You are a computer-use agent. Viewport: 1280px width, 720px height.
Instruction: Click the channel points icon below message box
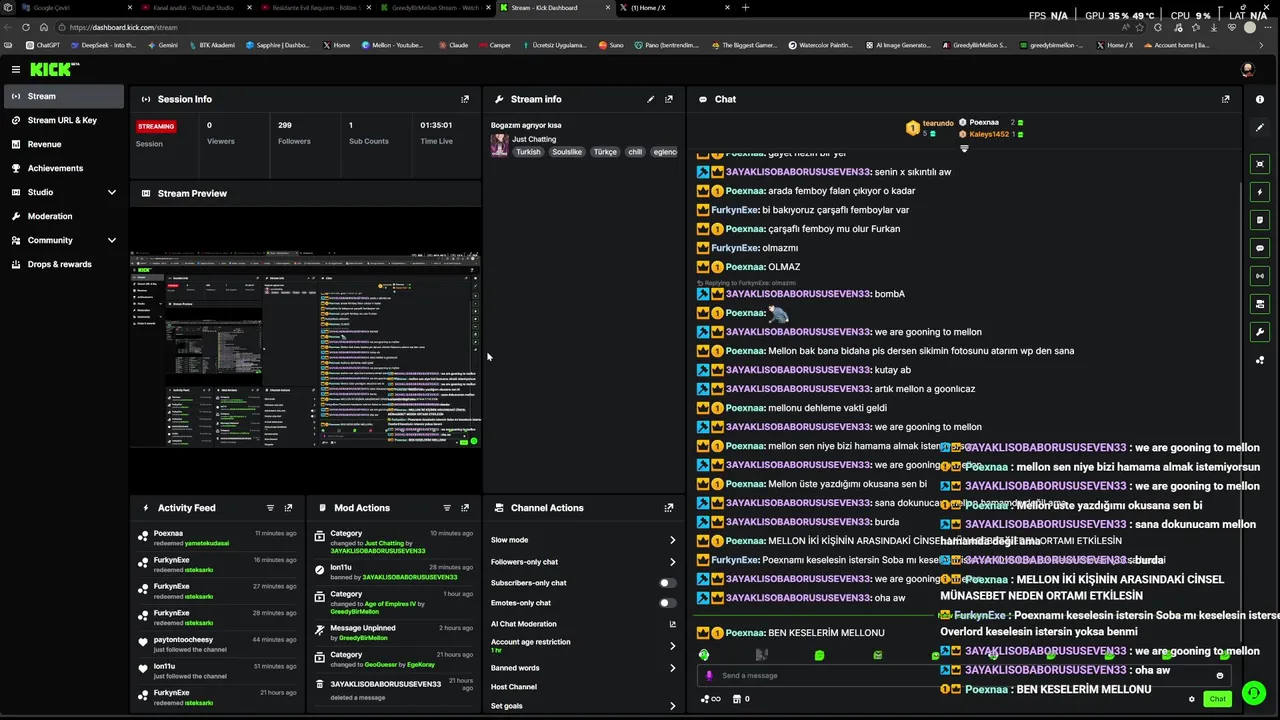pyautogui.click(x=710, y=699)
